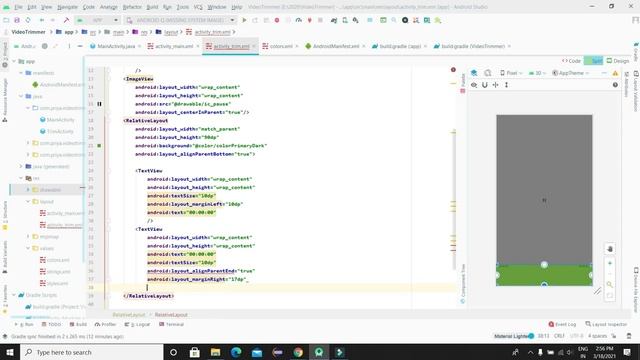Open the Build menu
Screen dimensions: 640x360
point(152,7)
